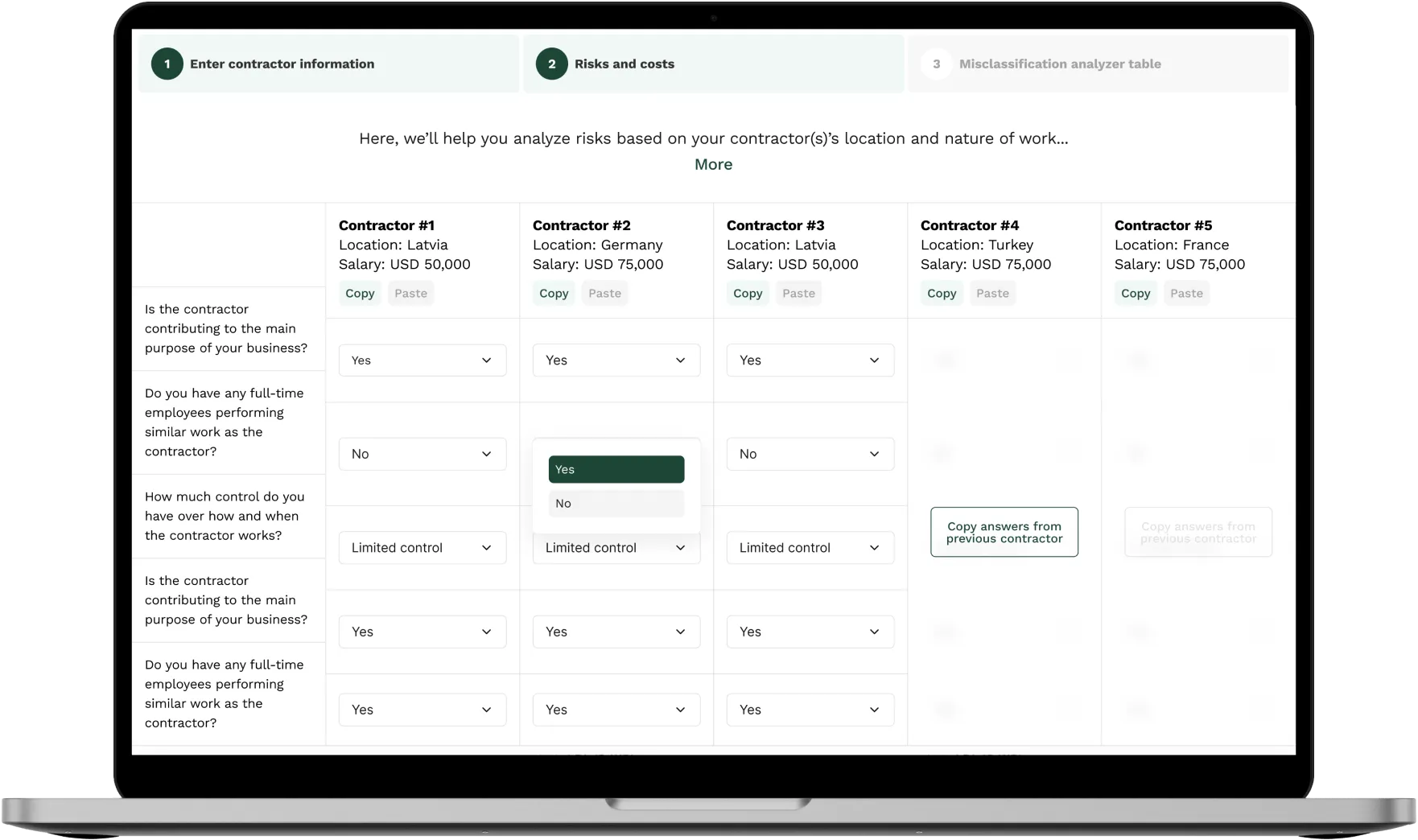Viewport: 1418px width, 840px height.
Task: Switch to the Risks and costs step
Action: (624, 64)
